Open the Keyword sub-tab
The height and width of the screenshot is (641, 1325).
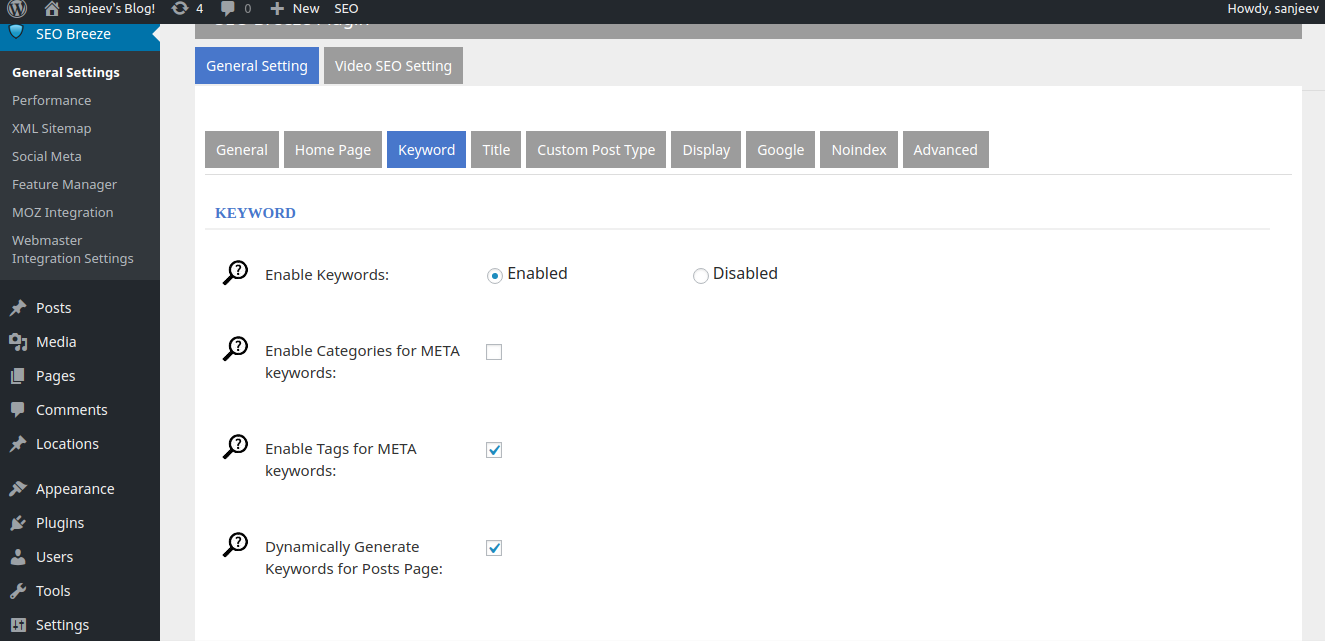pos(426,149)
